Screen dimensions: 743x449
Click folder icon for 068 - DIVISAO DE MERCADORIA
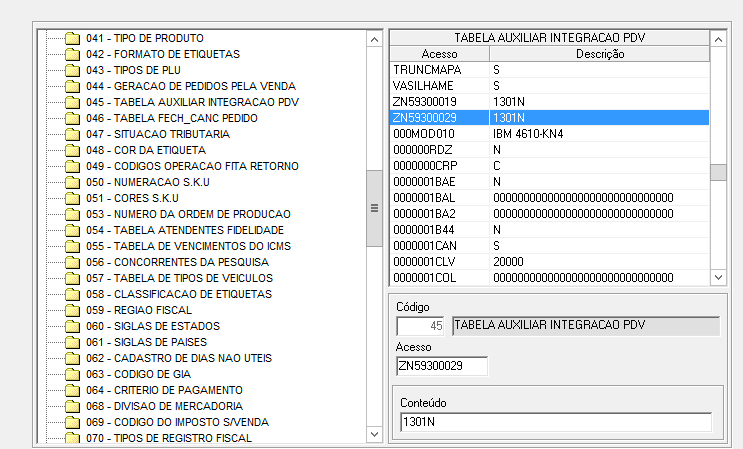tap(72, 406)
